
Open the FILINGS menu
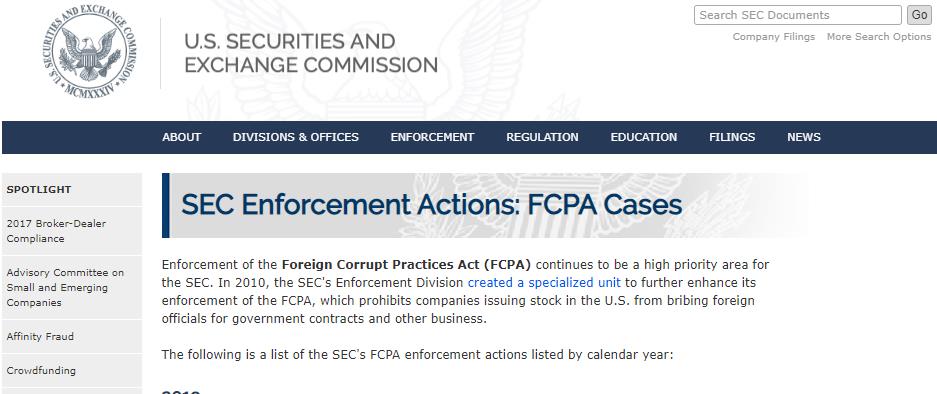click(732, 137)
